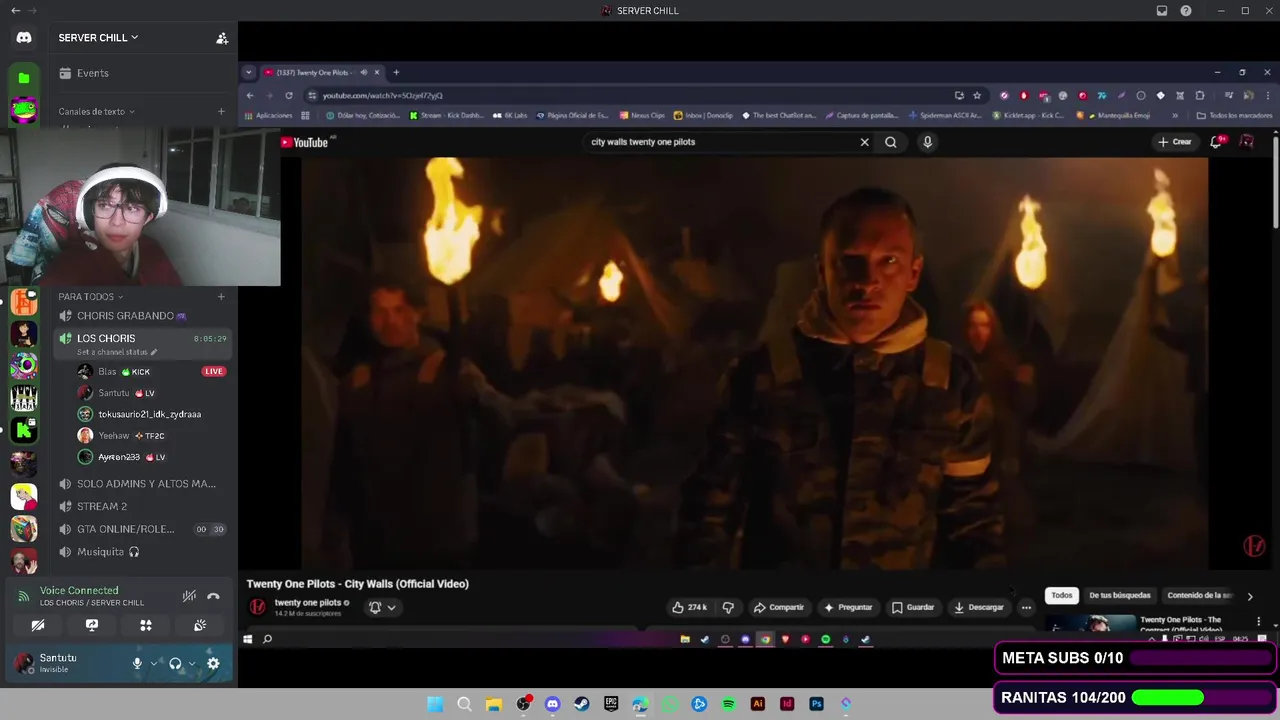
Task: Join Musiquita voice channel
Action: pyautogui.click(x=100, y=552)
